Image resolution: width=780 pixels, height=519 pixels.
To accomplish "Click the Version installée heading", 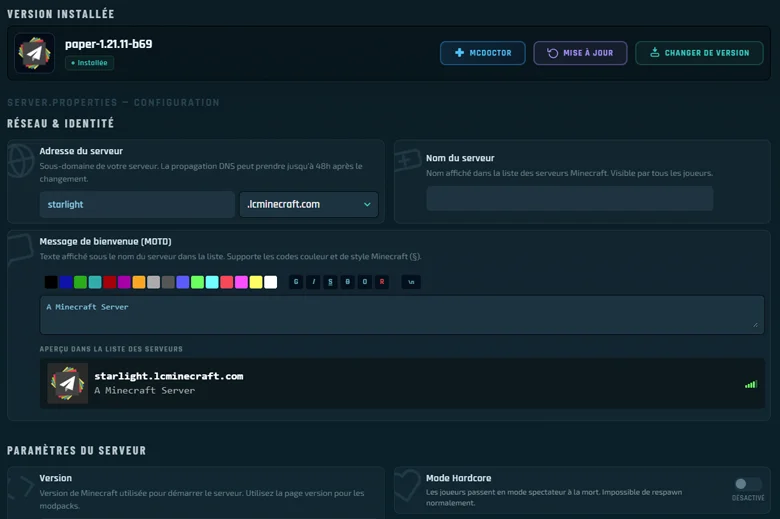I will click(x=60, y=14).
